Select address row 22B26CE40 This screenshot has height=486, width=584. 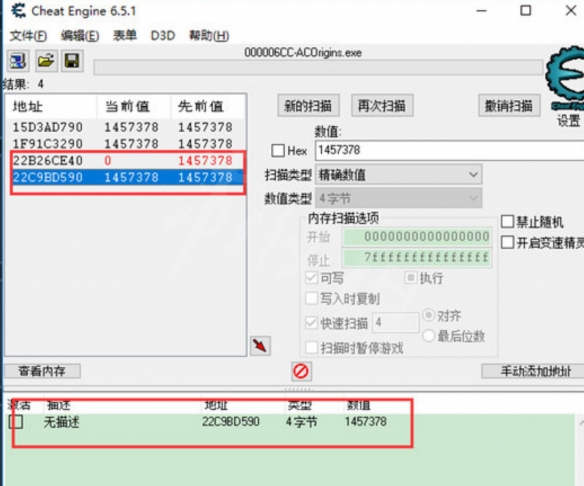[x=126, y=161]
